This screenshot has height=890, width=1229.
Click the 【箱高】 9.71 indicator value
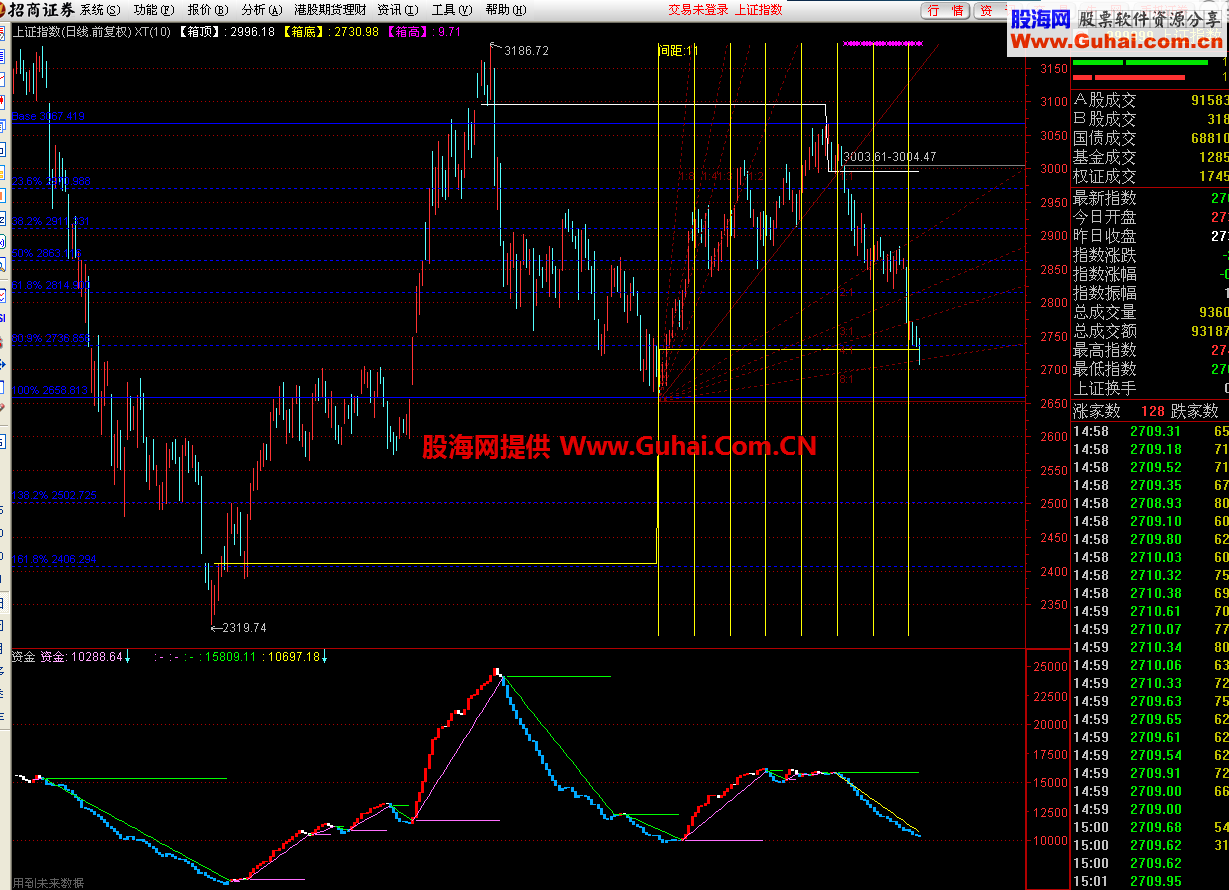[424, 31]
